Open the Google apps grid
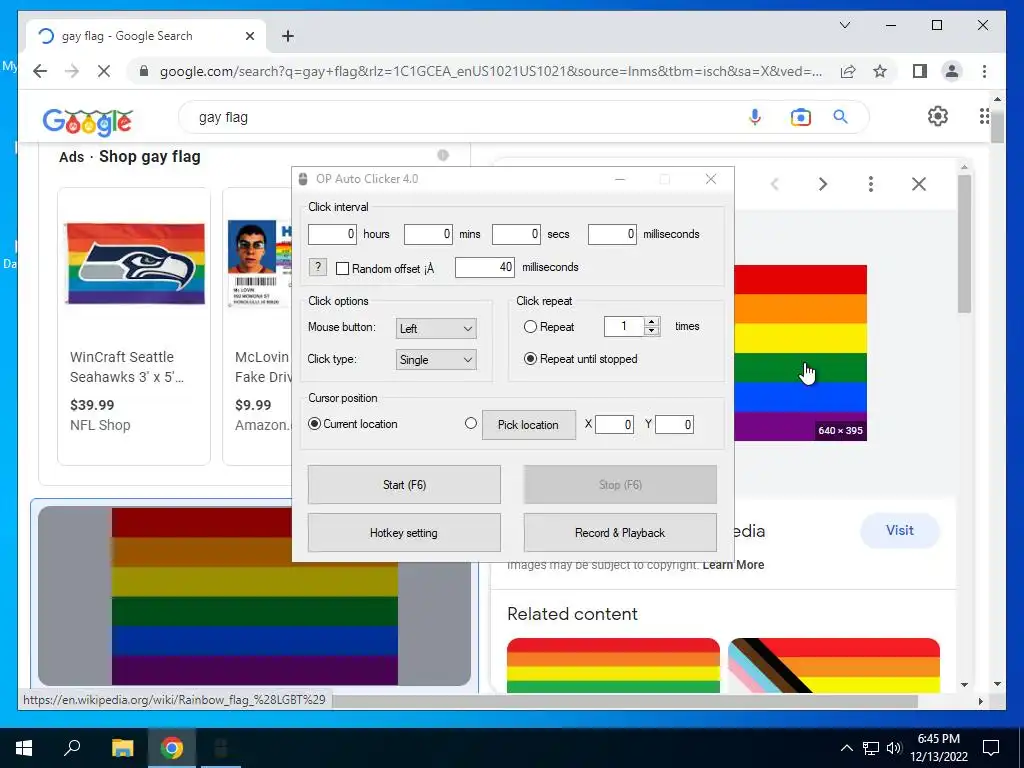 [984, 116]
